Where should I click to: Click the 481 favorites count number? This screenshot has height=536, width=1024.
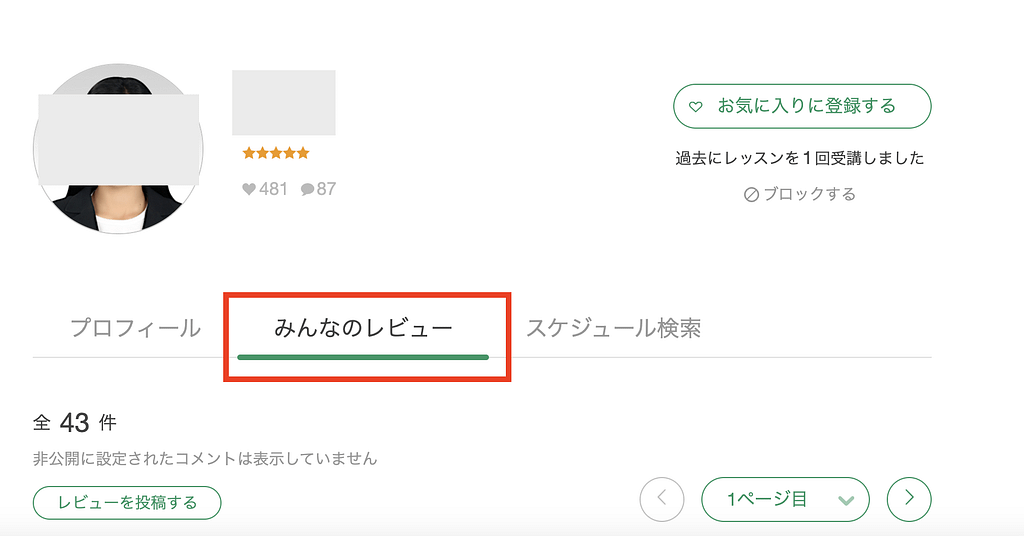[x=273, y=188]
